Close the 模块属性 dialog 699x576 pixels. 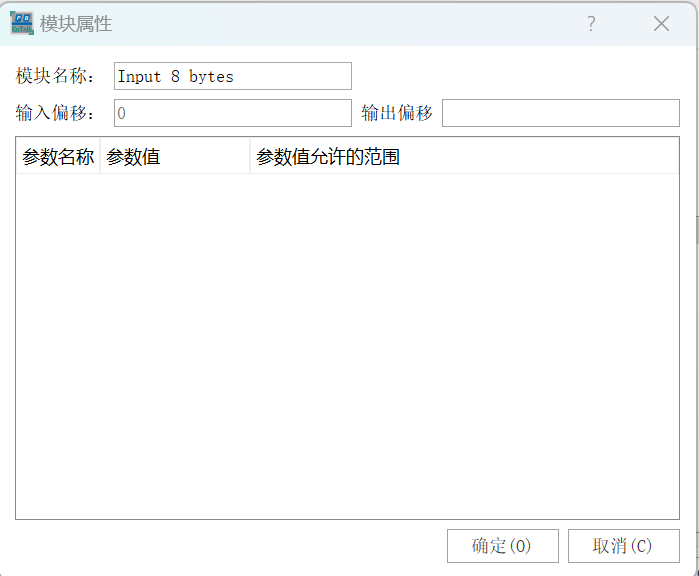(661, 24)
